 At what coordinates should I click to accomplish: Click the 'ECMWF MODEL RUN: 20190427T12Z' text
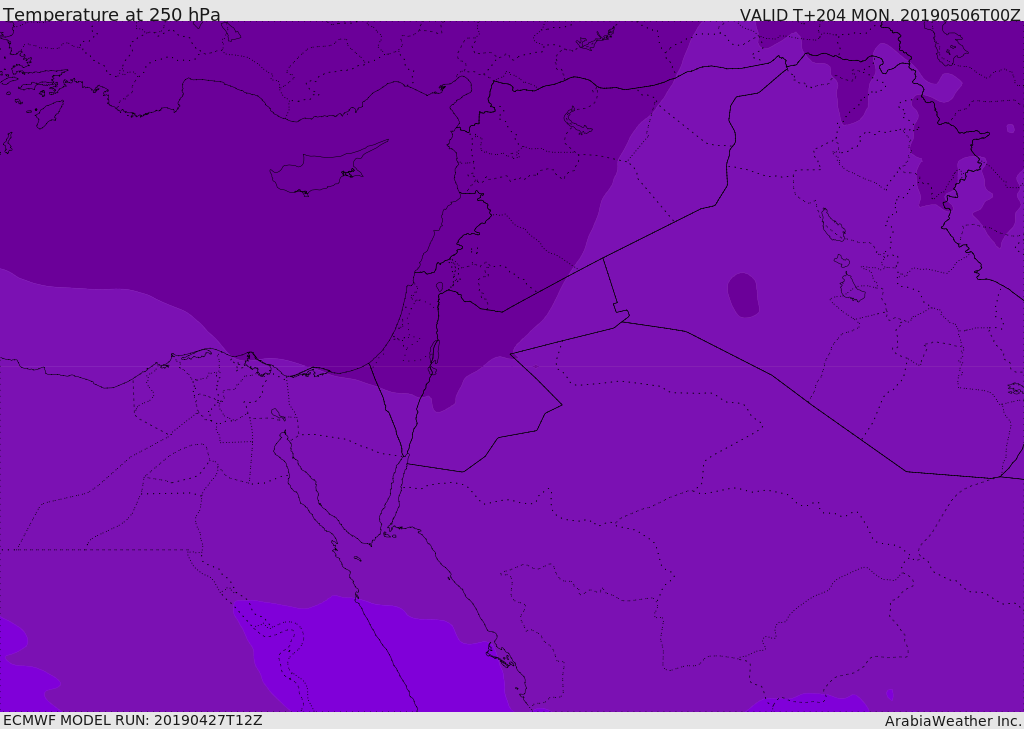[133, 720]
